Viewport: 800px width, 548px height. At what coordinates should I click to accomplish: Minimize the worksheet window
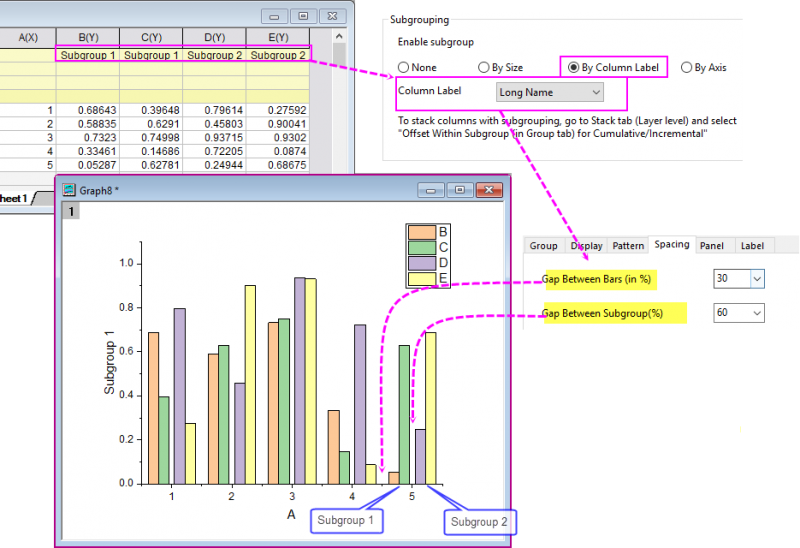(x=274, y=17)
